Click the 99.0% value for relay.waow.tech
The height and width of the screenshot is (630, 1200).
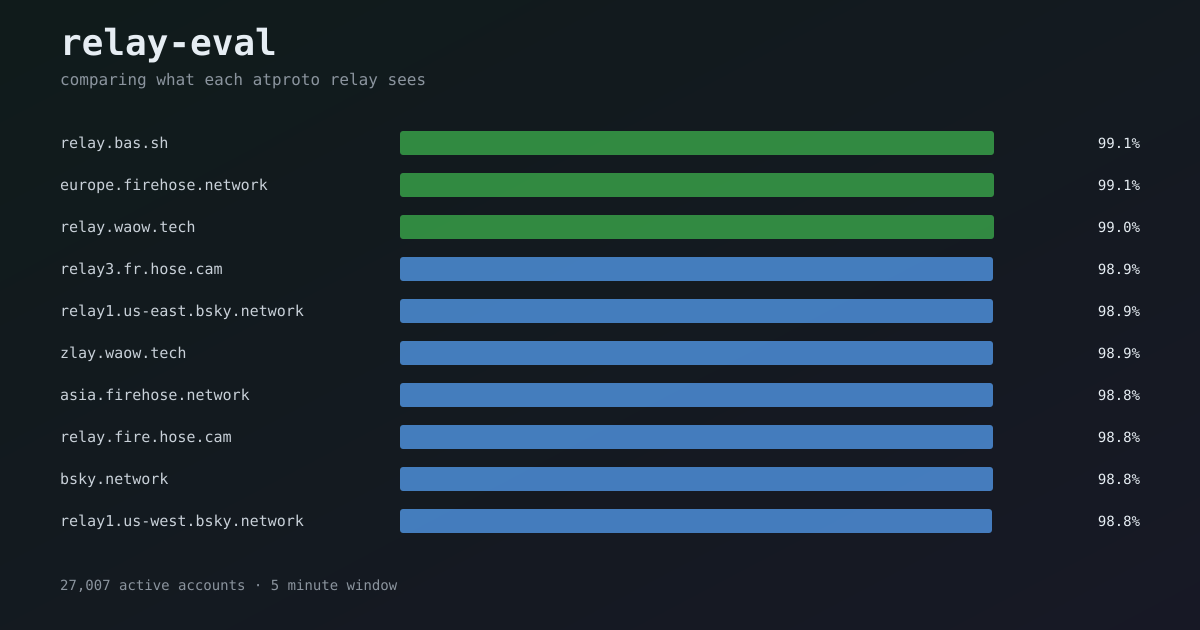point(1118,227)
